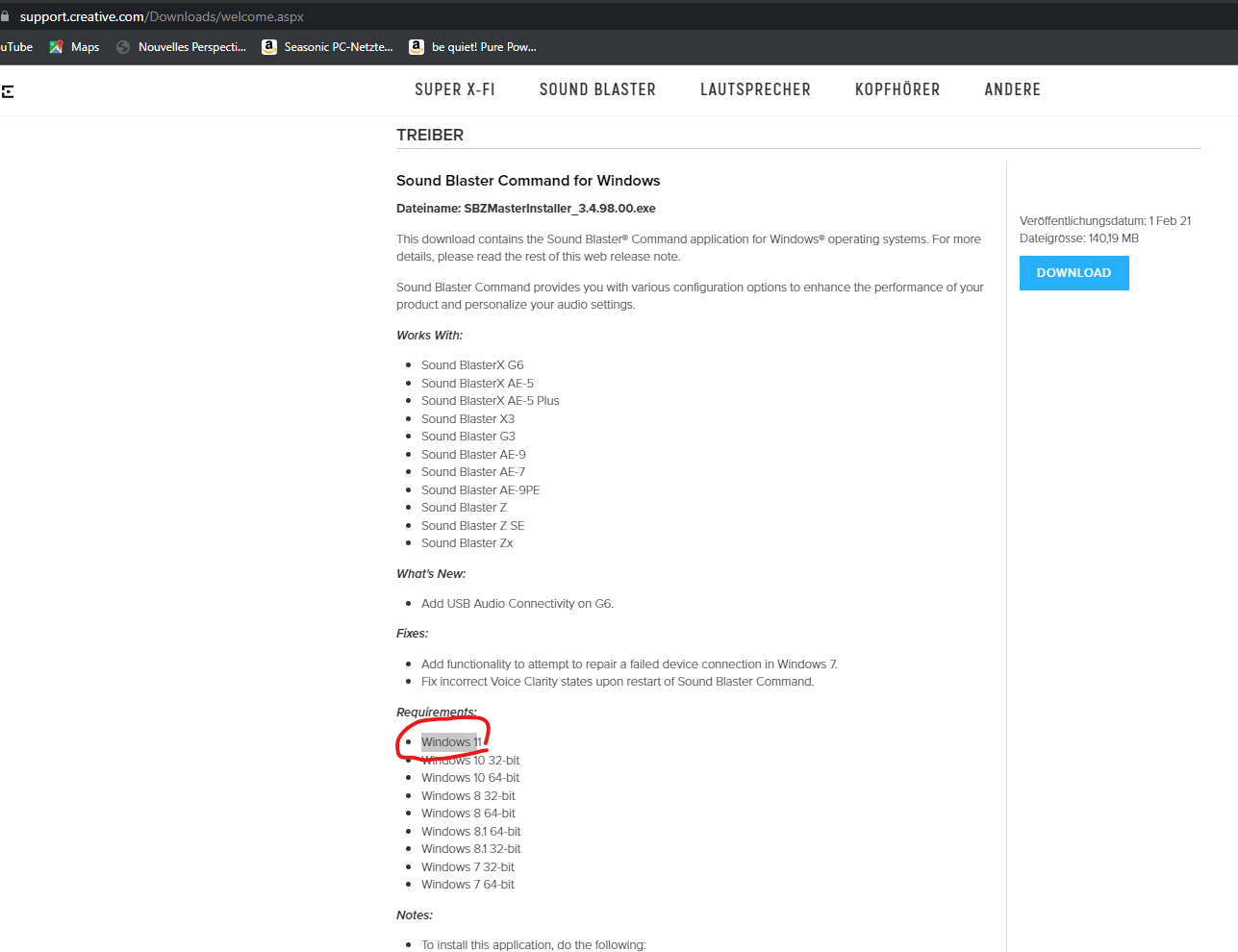Click the Works With: heading
The height and width of the screenshot is (952, 1238).
click(429, 336)
